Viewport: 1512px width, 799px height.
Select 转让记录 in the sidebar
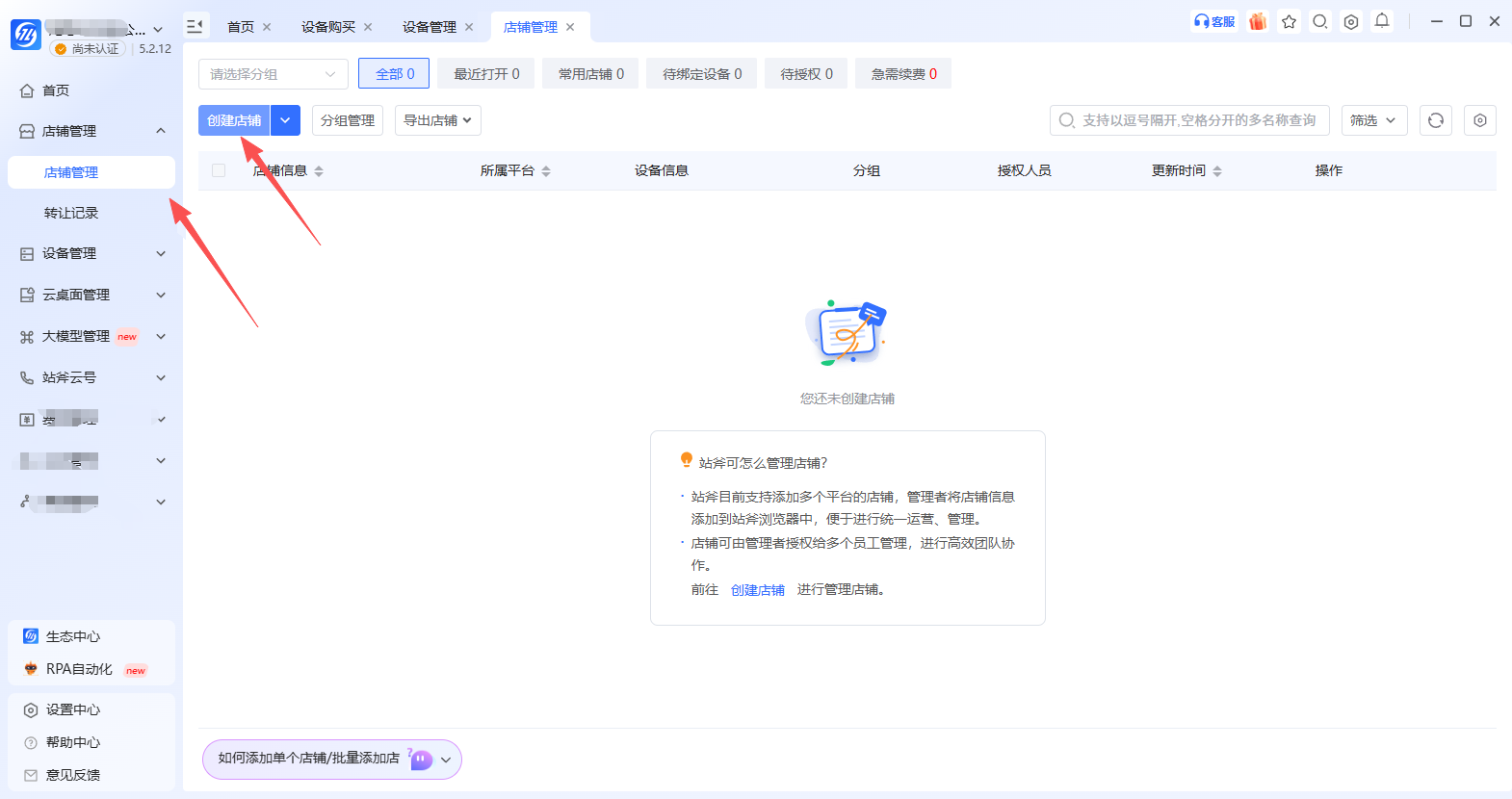tap(71, 213)
